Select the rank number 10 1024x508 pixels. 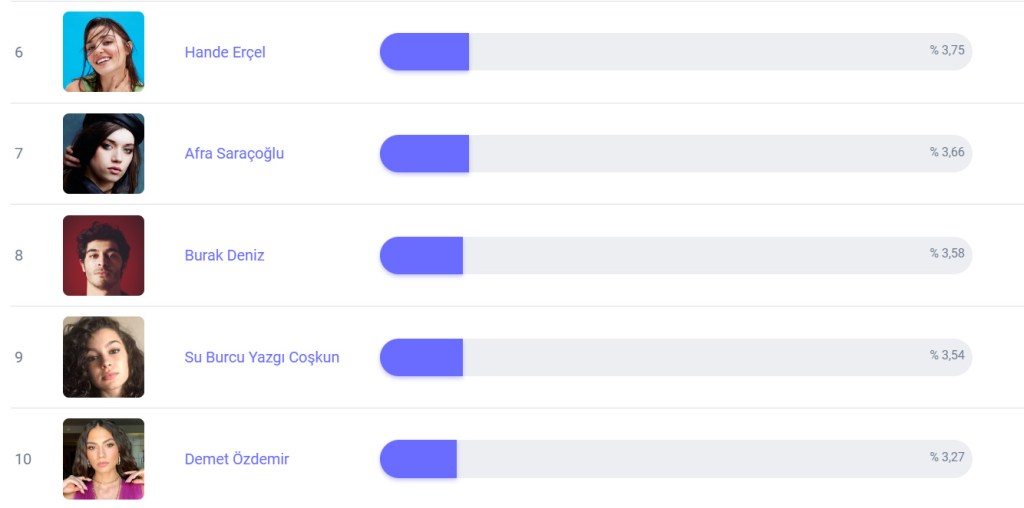click(x=22, y=459)
